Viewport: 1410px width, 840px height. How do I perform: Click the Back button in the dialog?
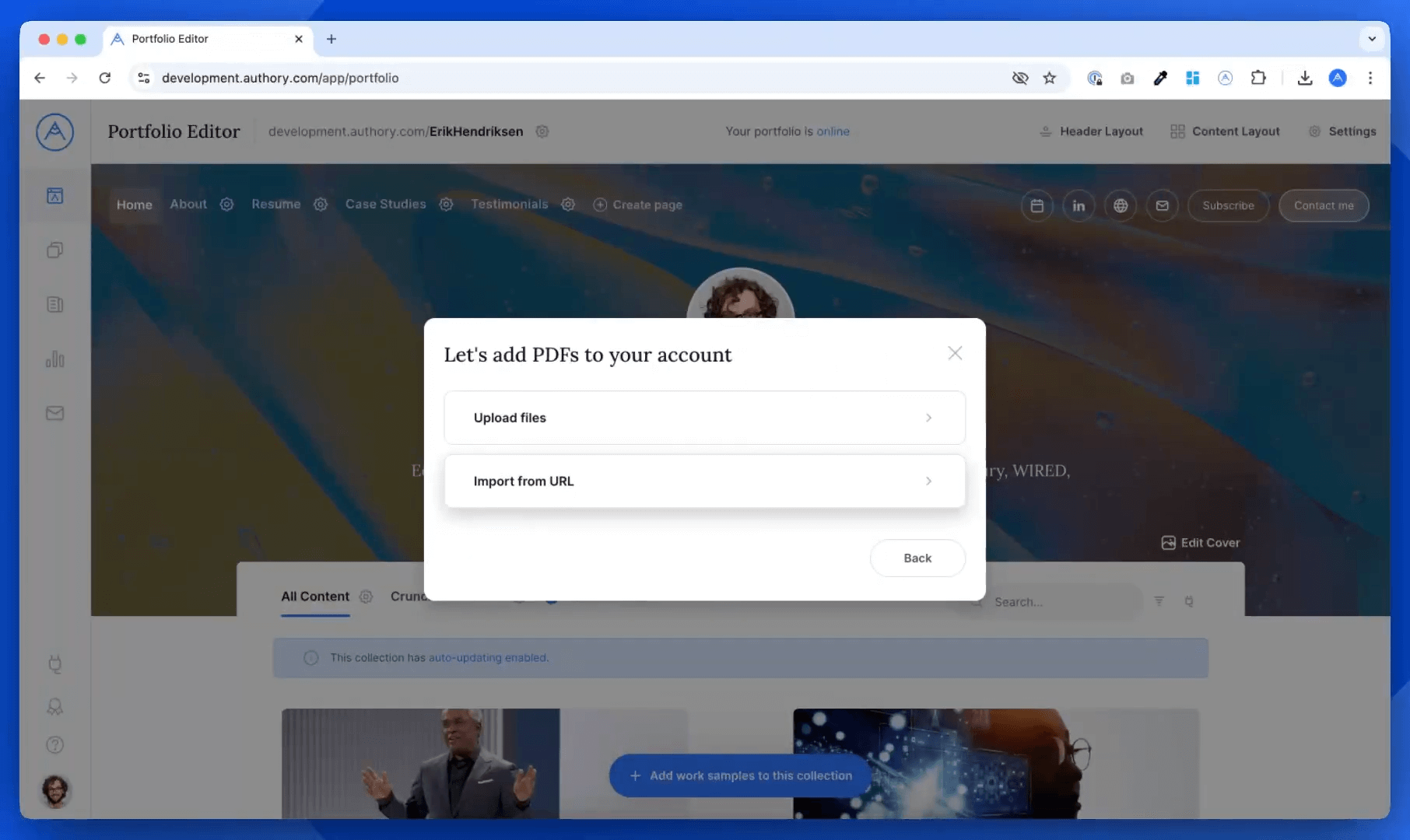point(917,558)
